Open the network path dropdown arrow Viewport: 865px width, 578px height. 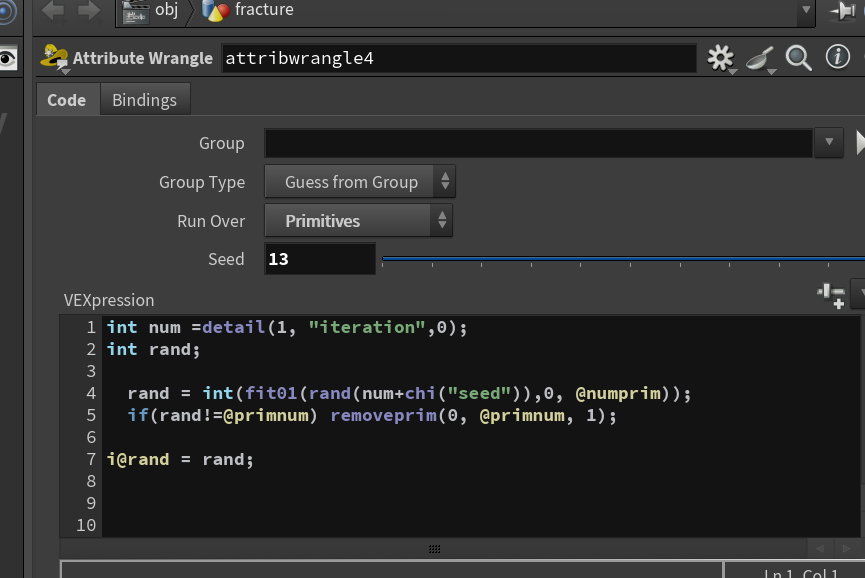(x=806, y=9)
